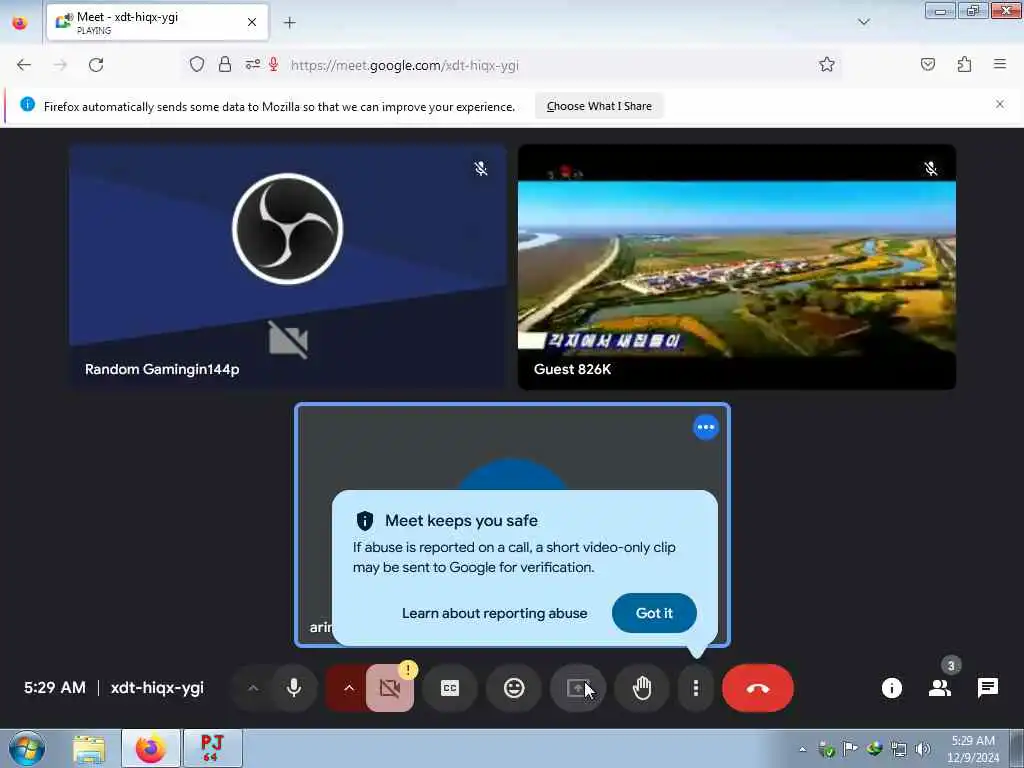1024x768 pixels.
Task: Leave the call with red hang-up button
Action: (758, 688)
